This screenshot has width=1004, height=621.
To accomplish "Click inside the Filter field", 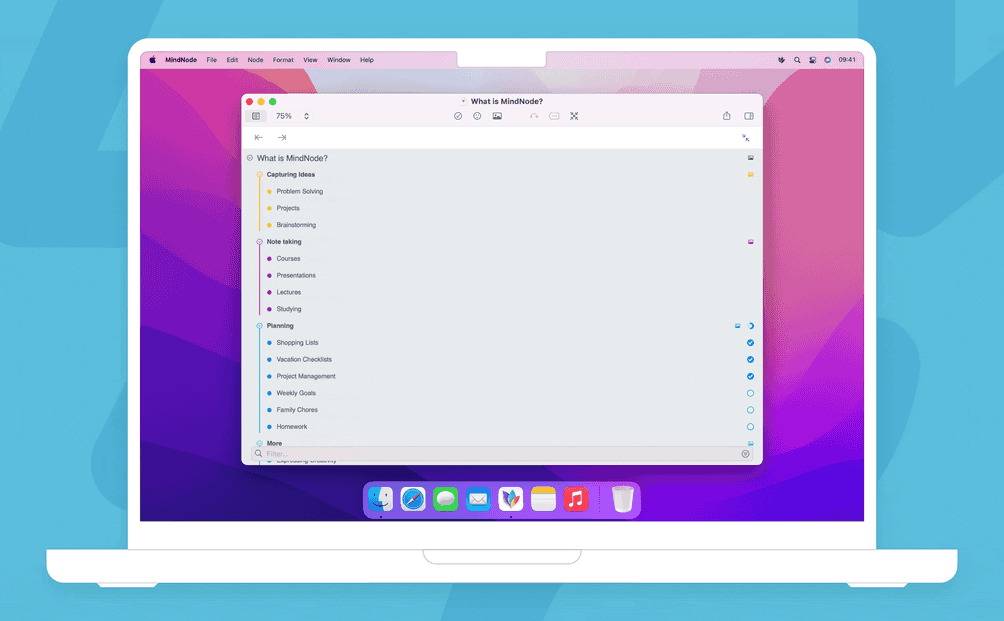I will (x=400, y=453).
